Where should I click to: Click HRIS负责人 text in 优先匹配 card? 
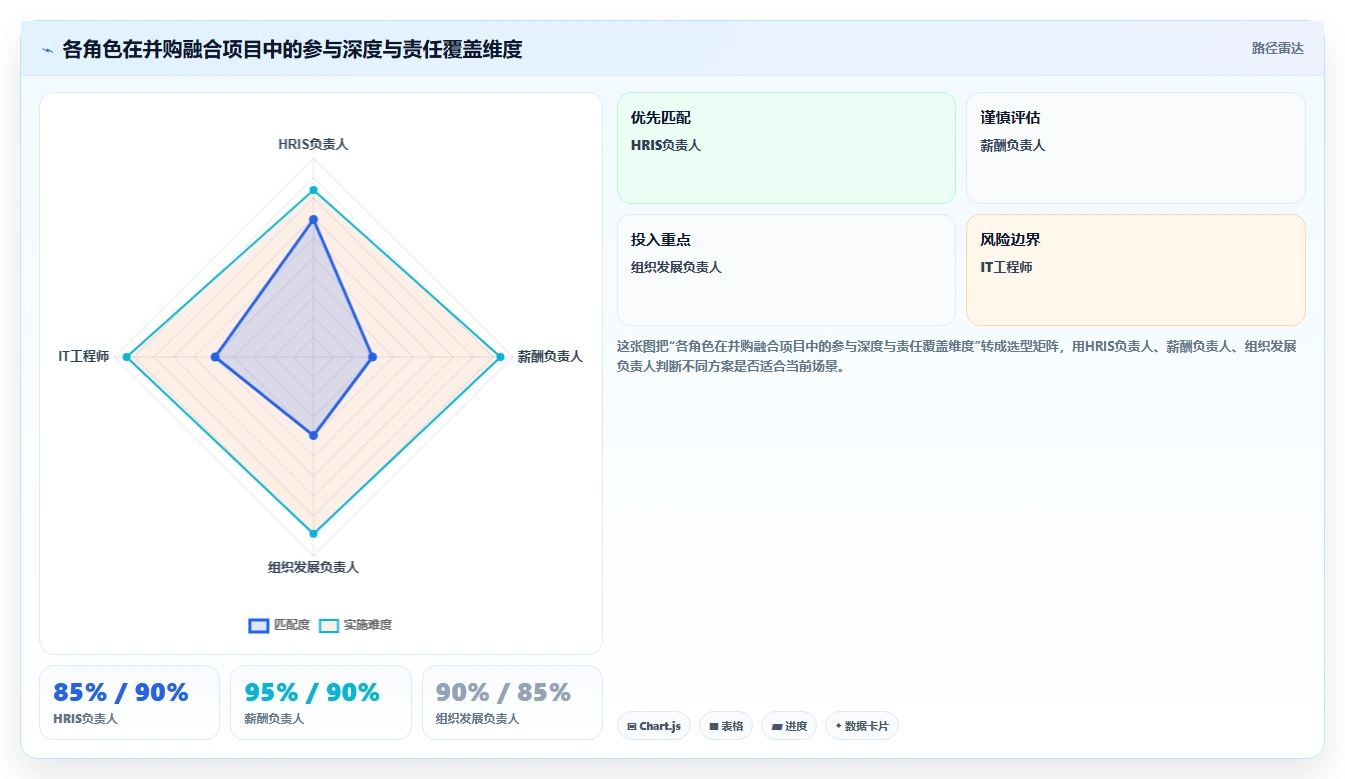click(666, 145)
